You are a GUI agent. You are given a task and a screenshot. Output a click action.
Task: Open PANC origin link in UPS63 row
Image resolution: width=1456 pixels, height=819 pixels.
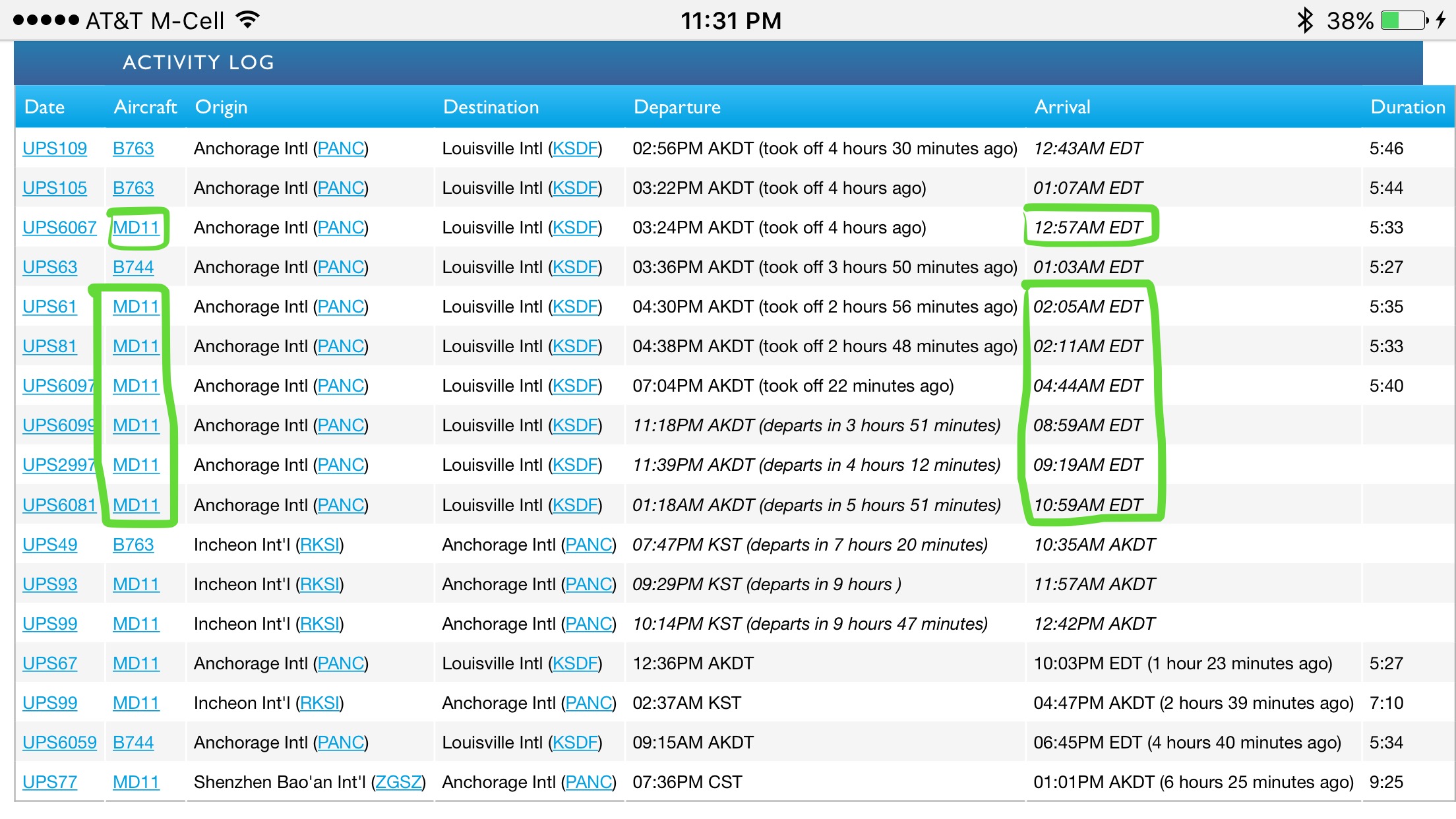pyautogui.click(x=341, y=267)
